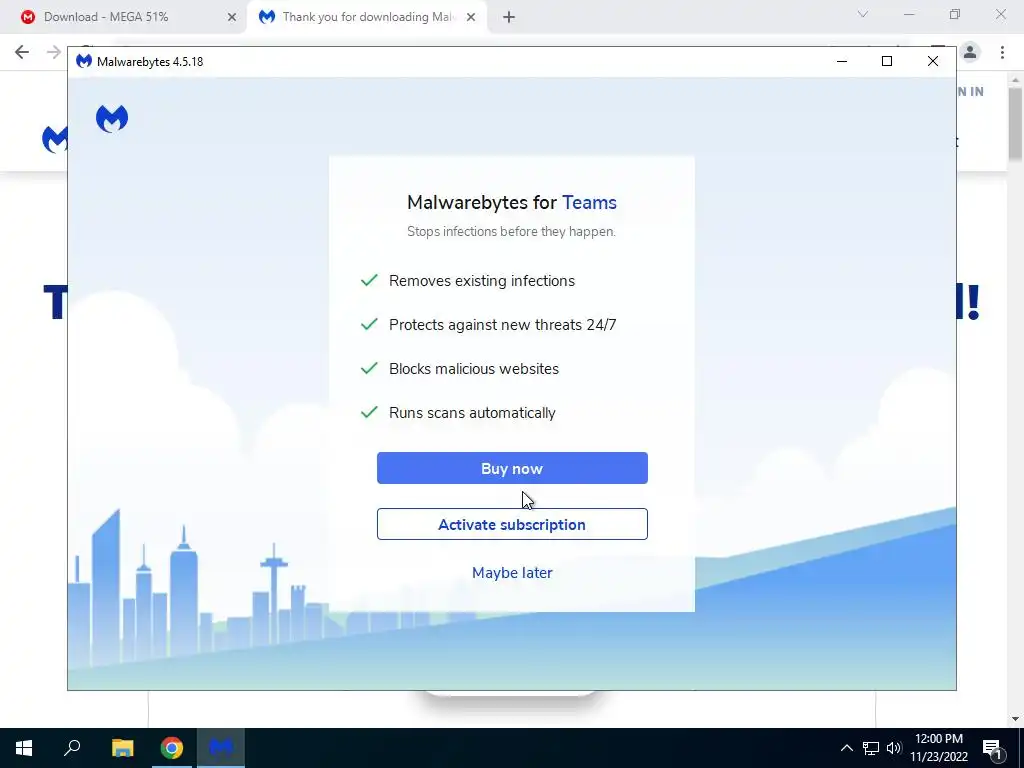This screenshot has height=768, width=1024.
Task: Click the MEGA favicon on the first tab
Action: (x=27, y=17)
